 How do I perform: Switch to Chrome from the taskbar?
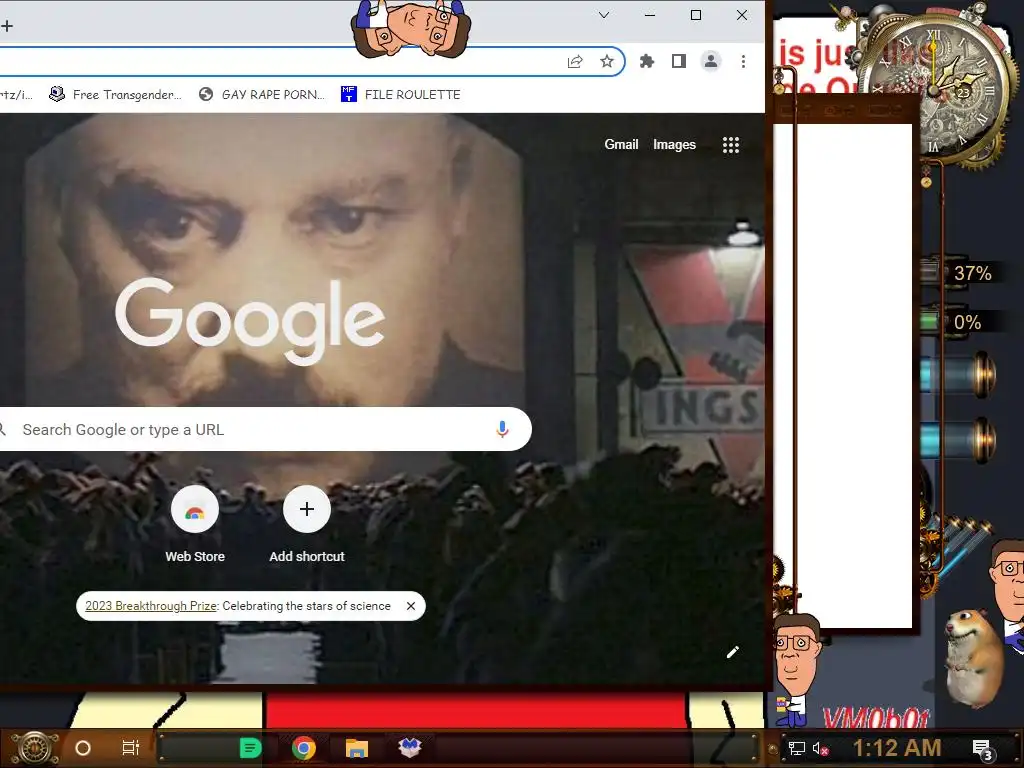pyautogui.click(x=304, y=748)
